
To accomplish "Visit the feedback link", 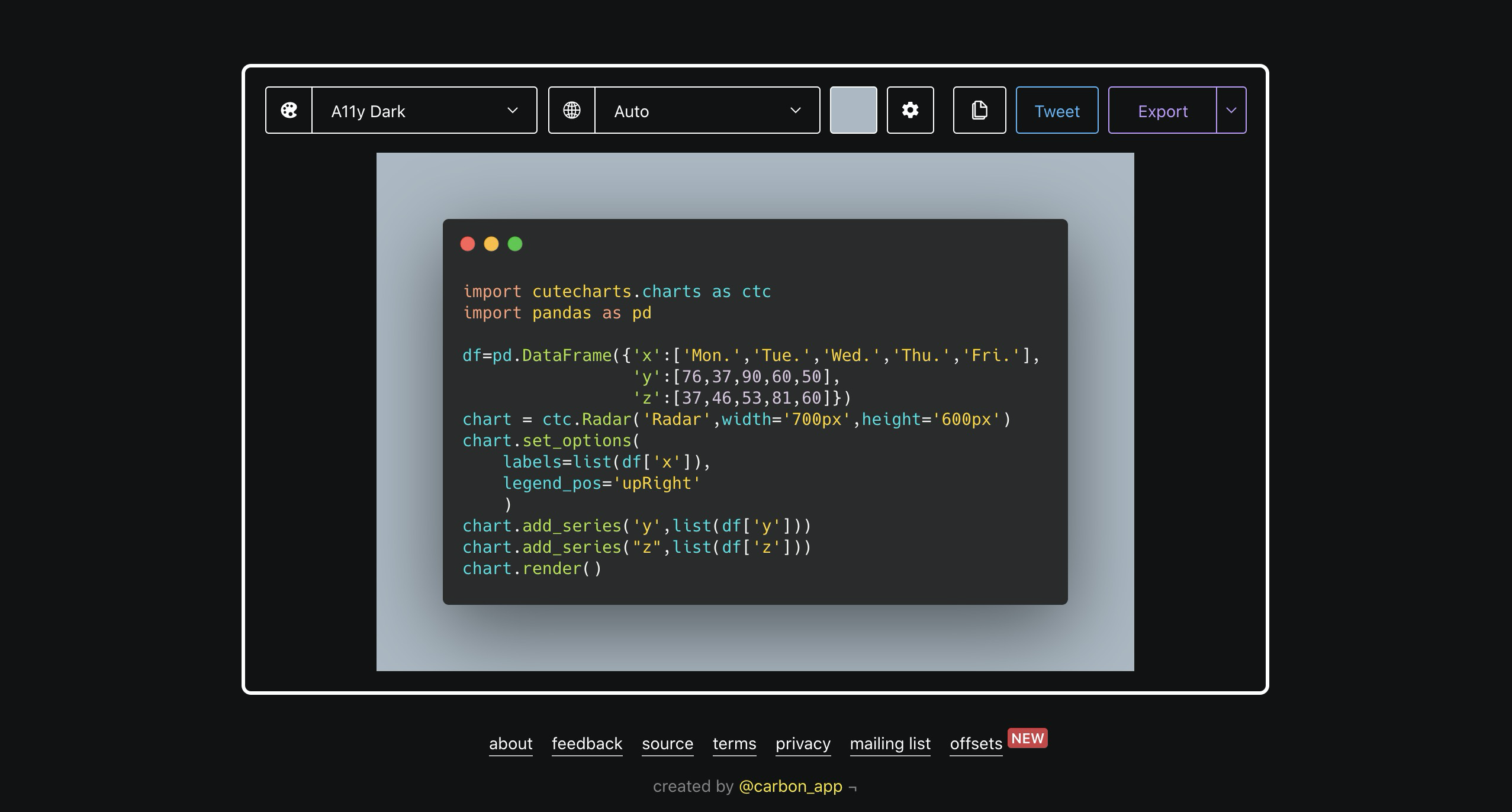I will [x=587, y=743].
